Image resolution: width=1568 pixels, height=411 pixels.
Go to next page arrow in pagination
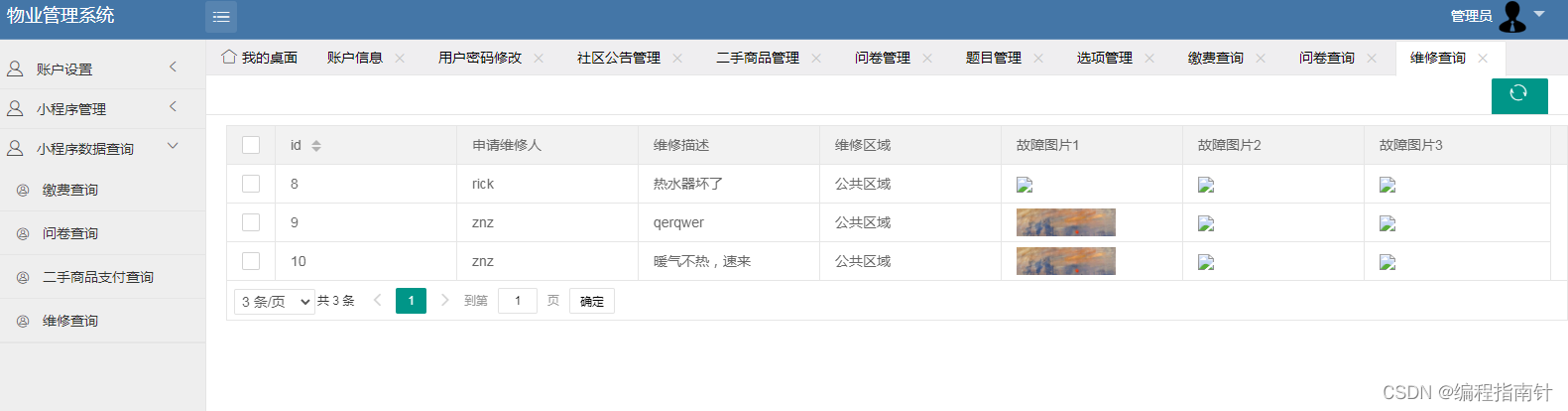click(x=444, y=300)
